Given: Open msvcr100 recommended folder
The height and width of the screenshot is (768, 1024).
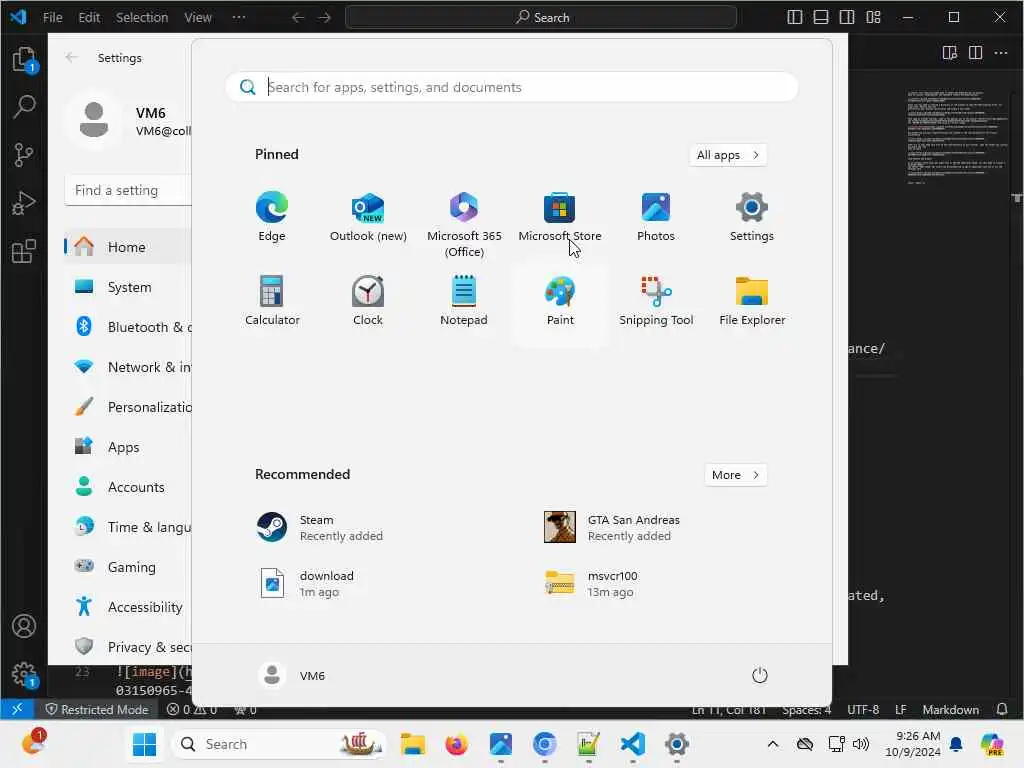Looking at the screenshot, I should point(591,584).
